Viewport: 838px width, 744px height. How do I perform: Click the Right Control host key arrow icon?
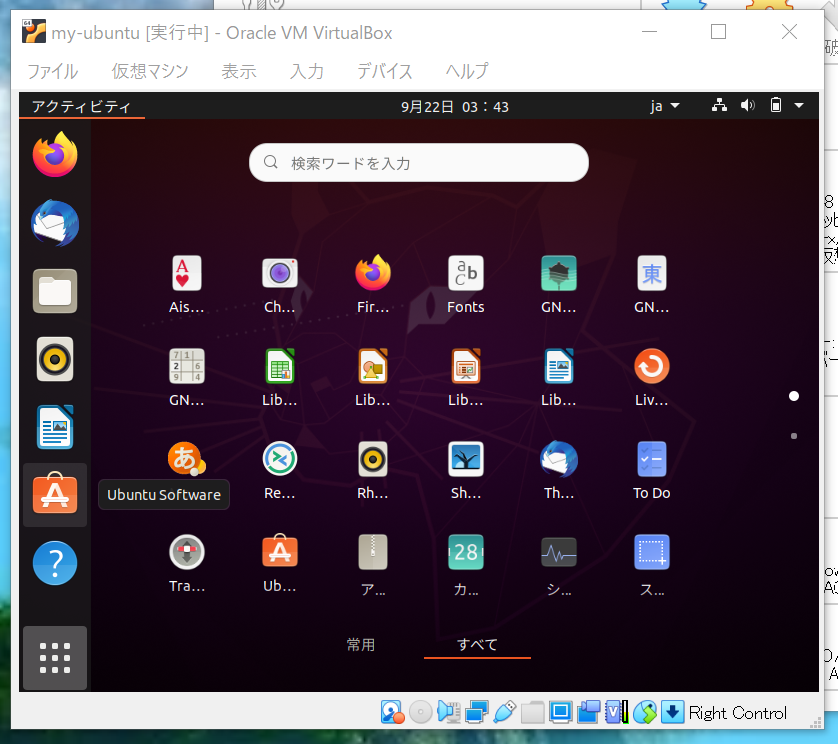point(672,712)
